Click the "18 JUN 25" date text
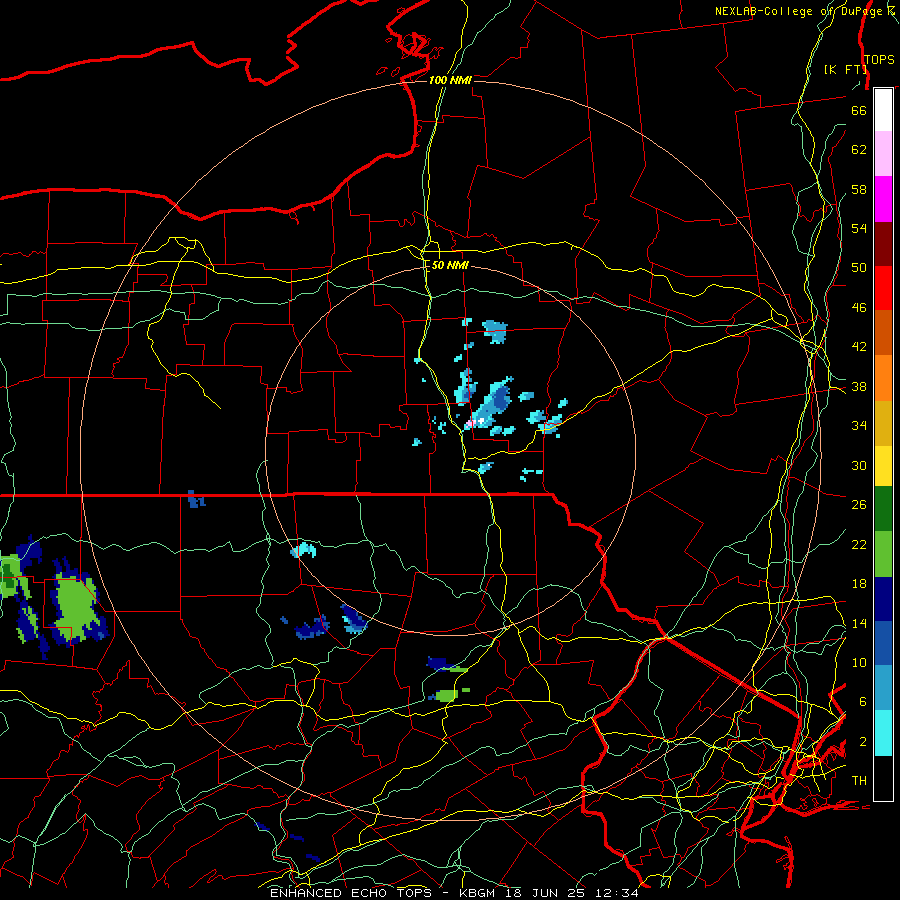 544,893
